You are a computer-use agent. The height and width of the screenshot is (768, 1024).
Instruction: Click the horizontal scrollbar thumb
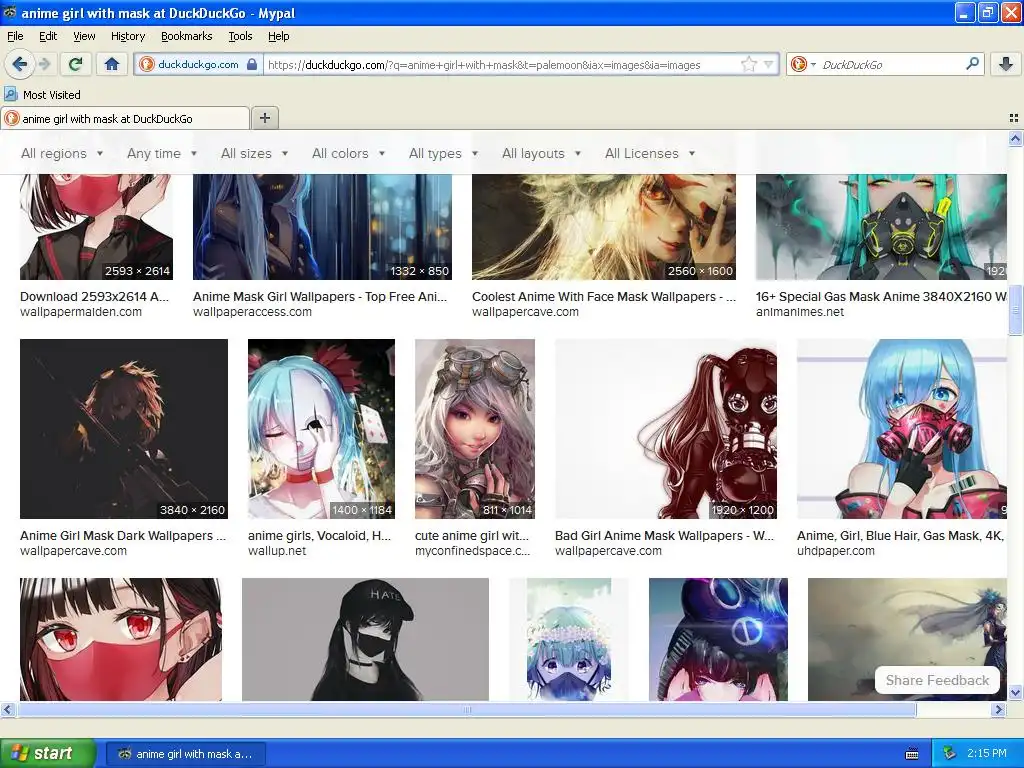467,709
